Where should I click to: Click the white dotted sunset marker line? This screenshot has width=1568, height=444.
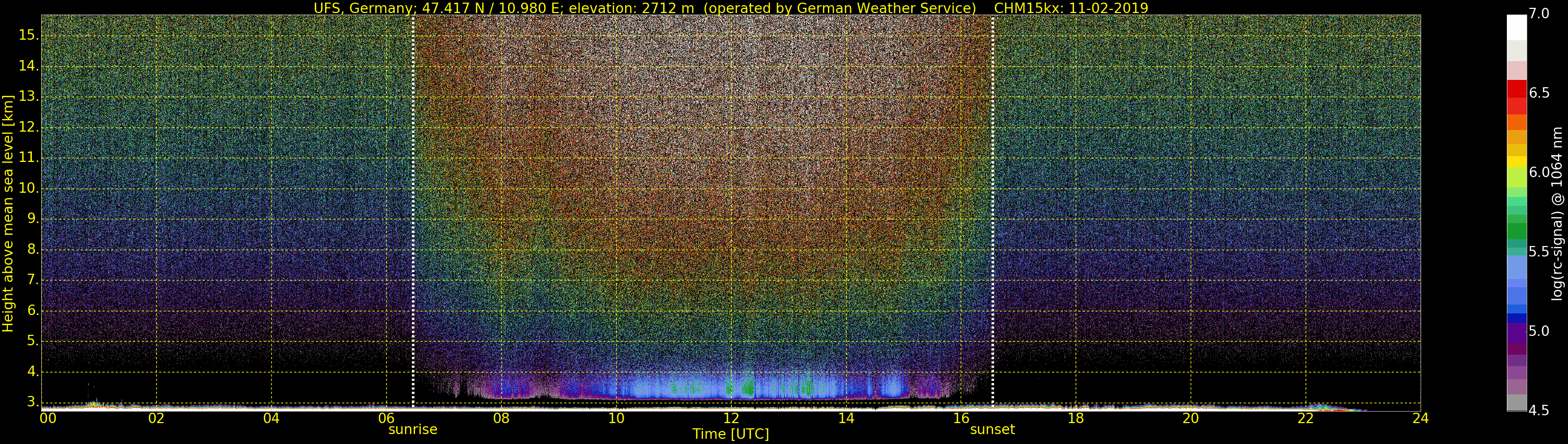(x=993, y=211)
